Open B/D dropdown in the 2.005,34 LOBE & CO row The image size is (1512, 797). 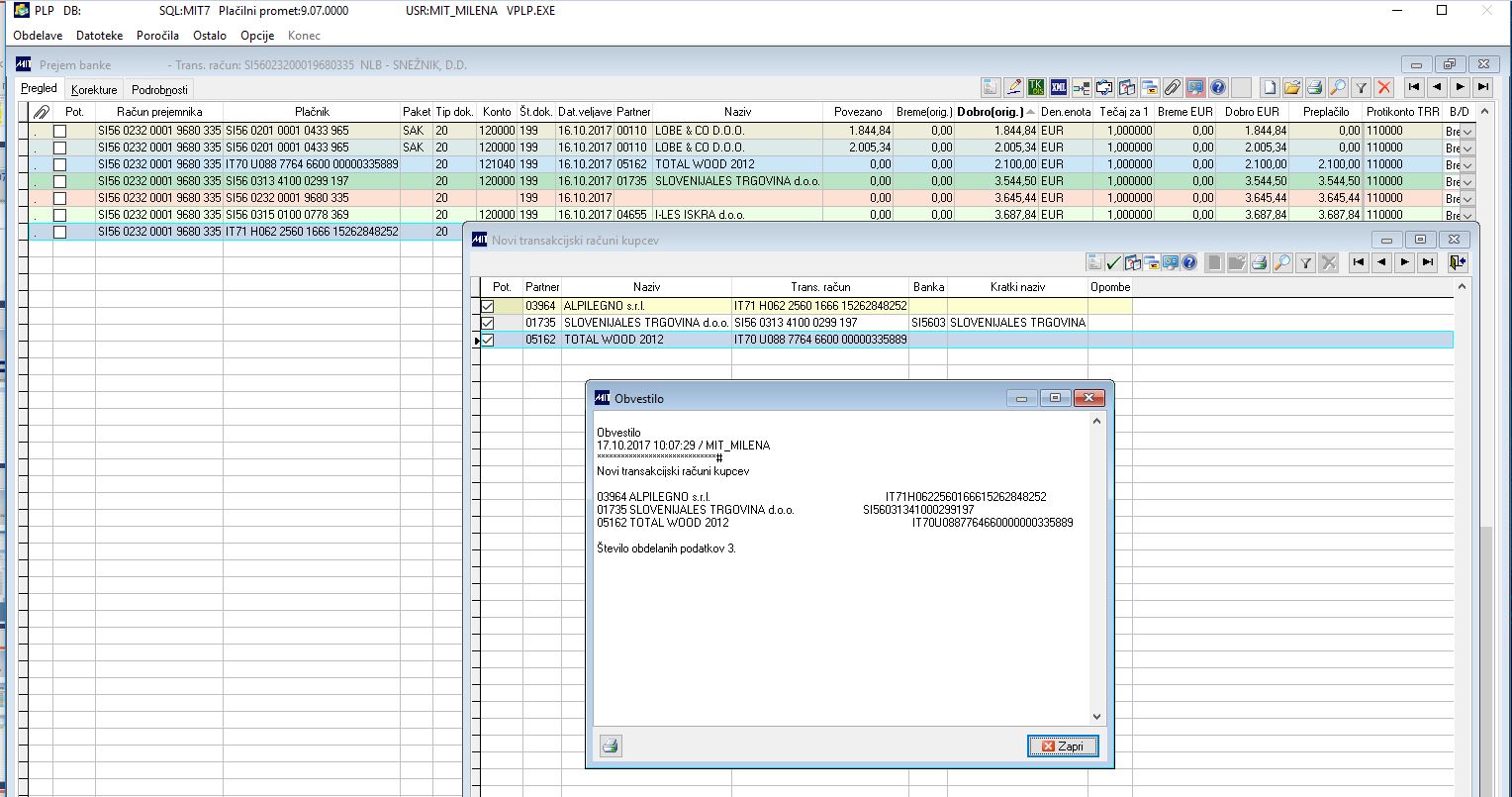click(x=1467, y=148)
